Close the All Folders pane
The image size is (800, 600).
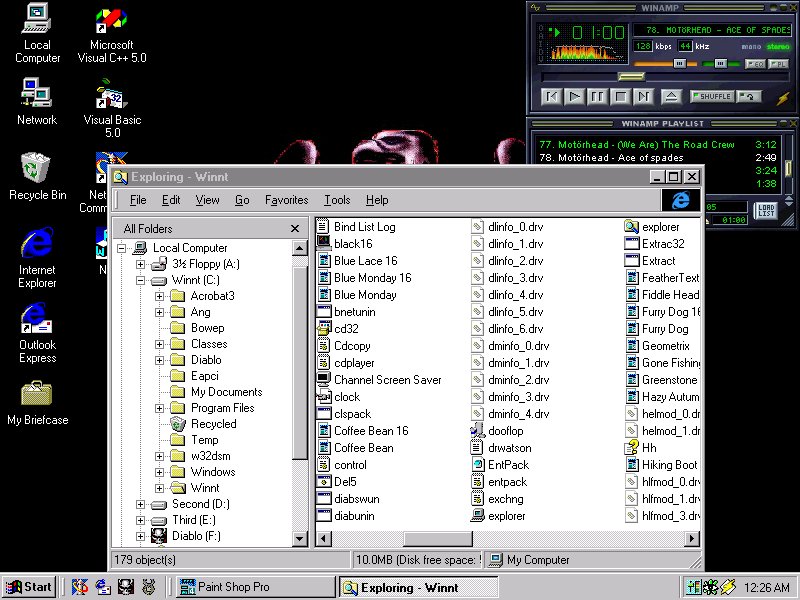(x=295, y=229)
